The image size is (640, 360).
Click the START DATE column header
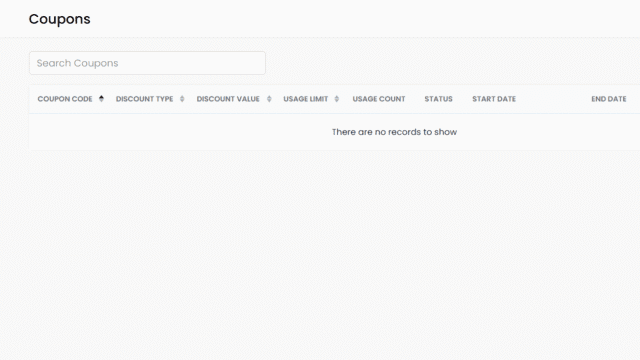click(x=494, y=99)
